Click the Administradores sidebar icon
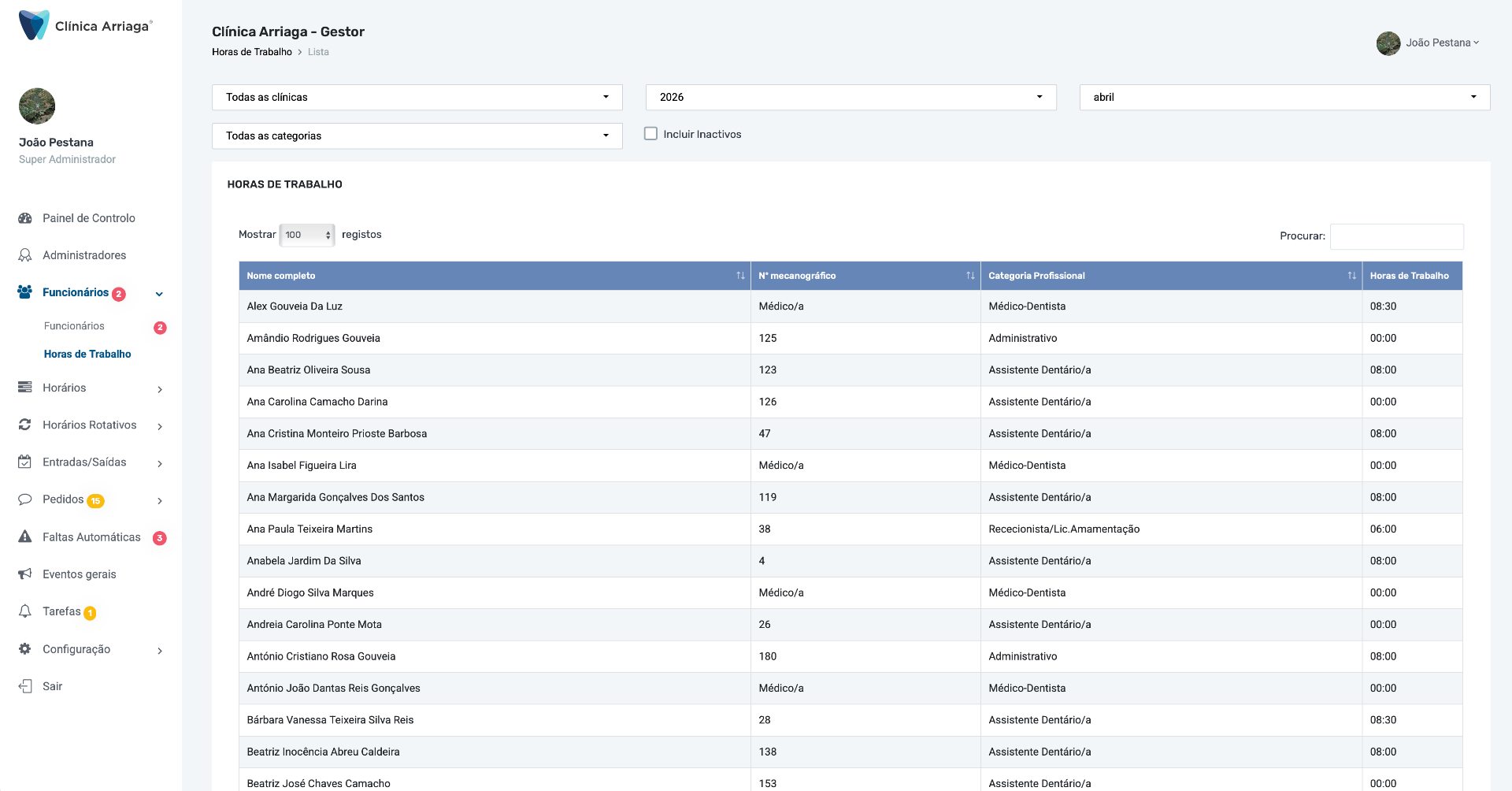Image resolution: width=1512 pixels, height=791 pixels. (25, 255)
